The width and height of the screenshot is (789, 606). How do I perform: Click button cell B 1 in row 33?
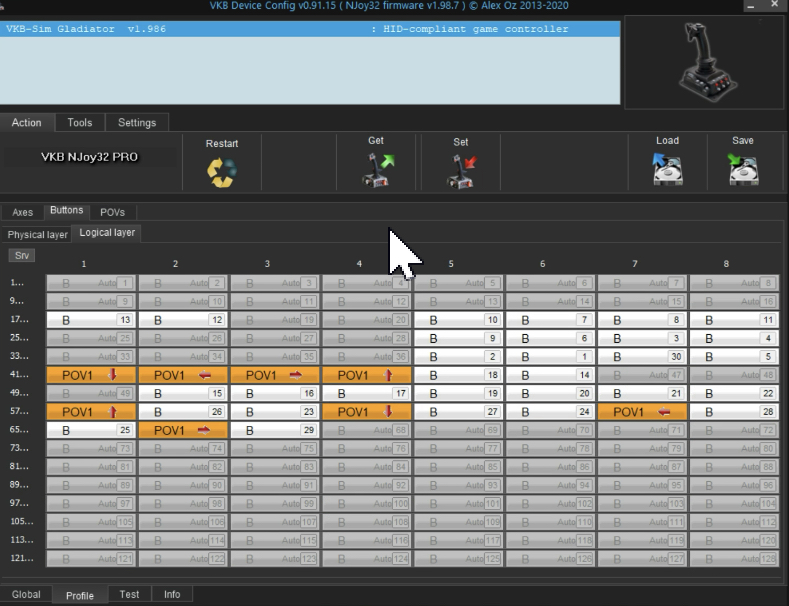[x=550, y=356]
